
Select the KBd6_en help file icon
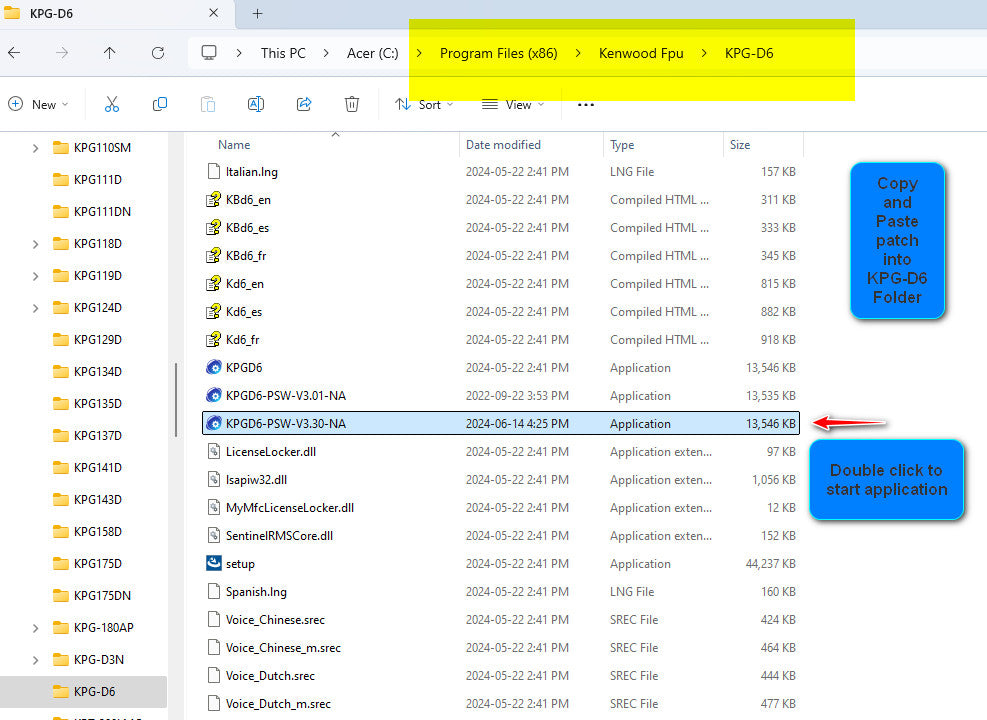pyautogui.click(x=213, y=200)
